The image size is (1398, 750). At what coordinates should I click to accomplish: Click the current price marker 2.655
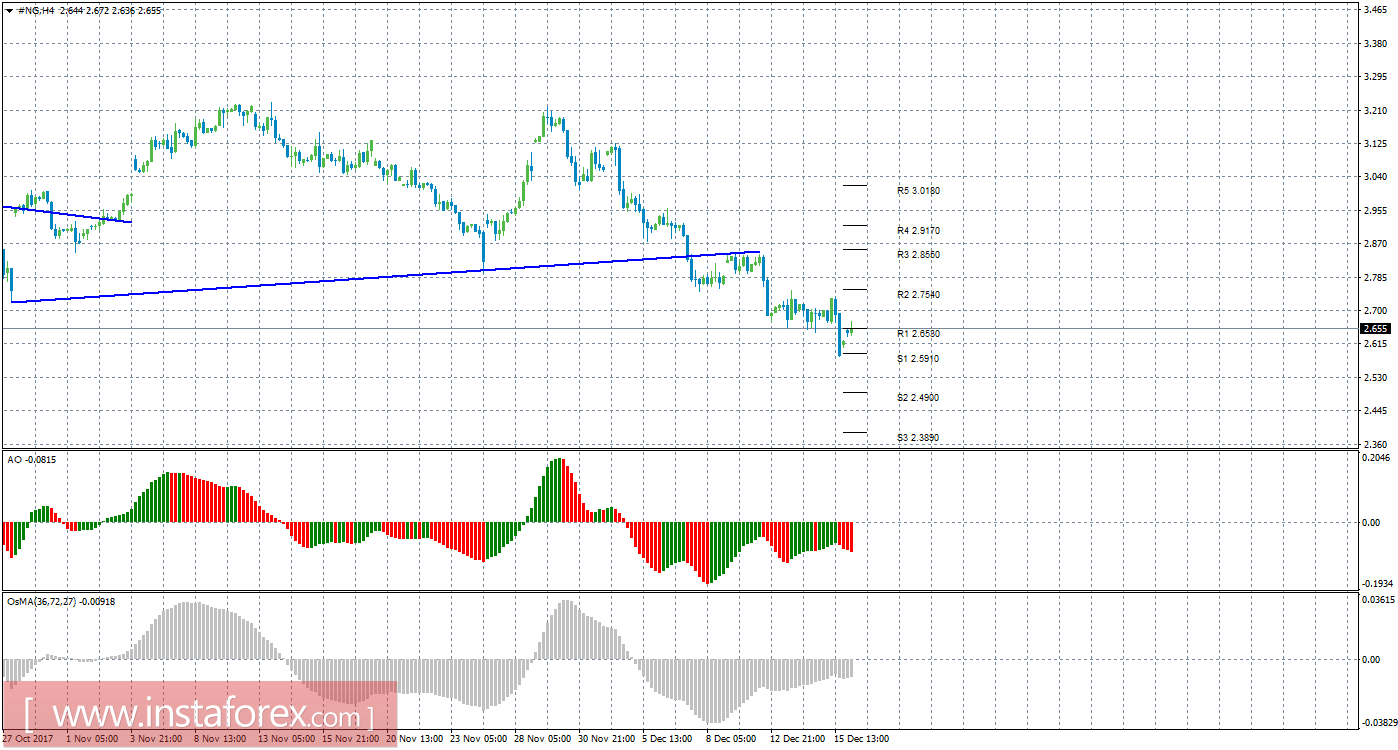[x=1376, y=328]
